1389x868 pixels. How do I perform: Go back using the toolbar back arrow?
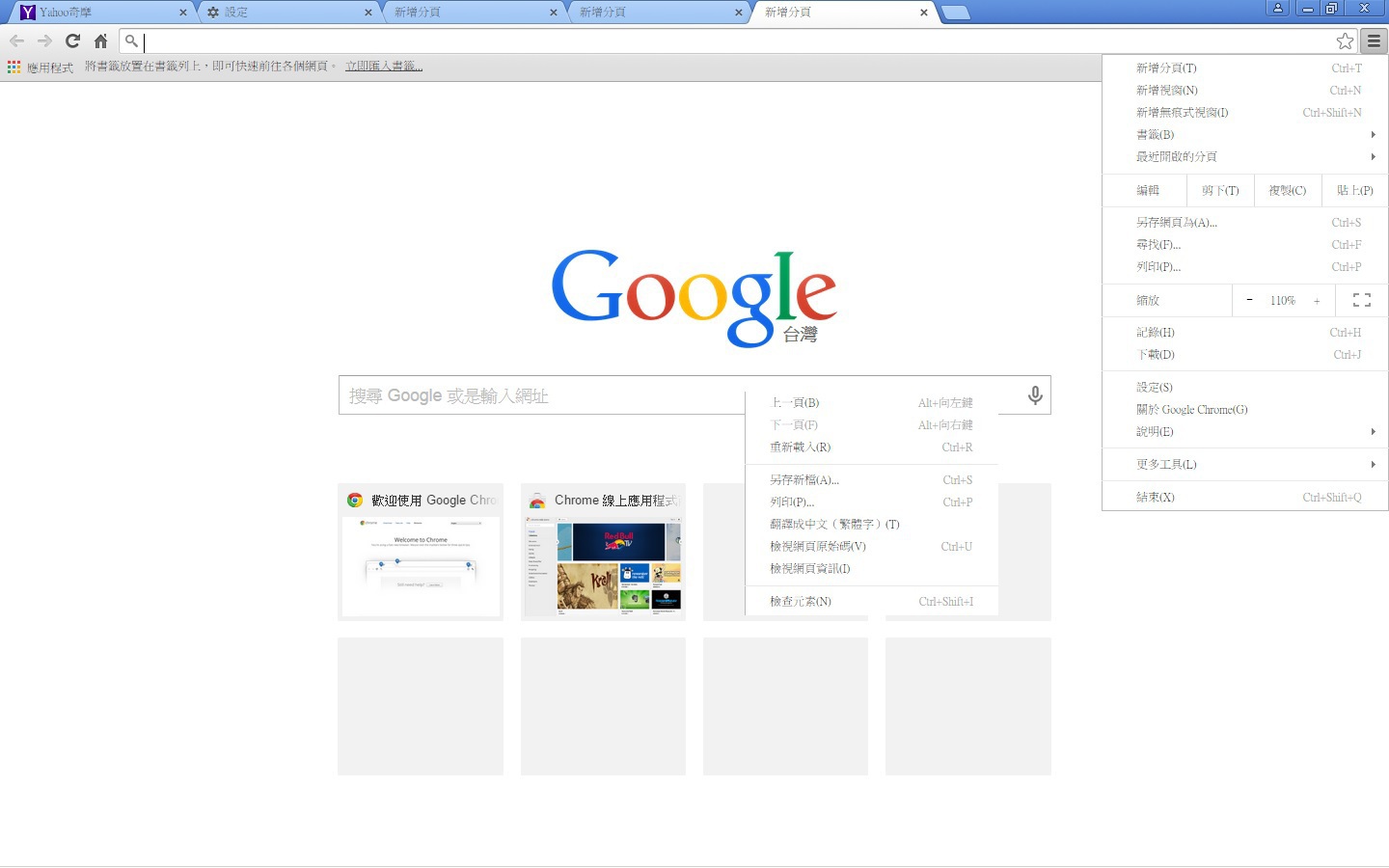16,41
